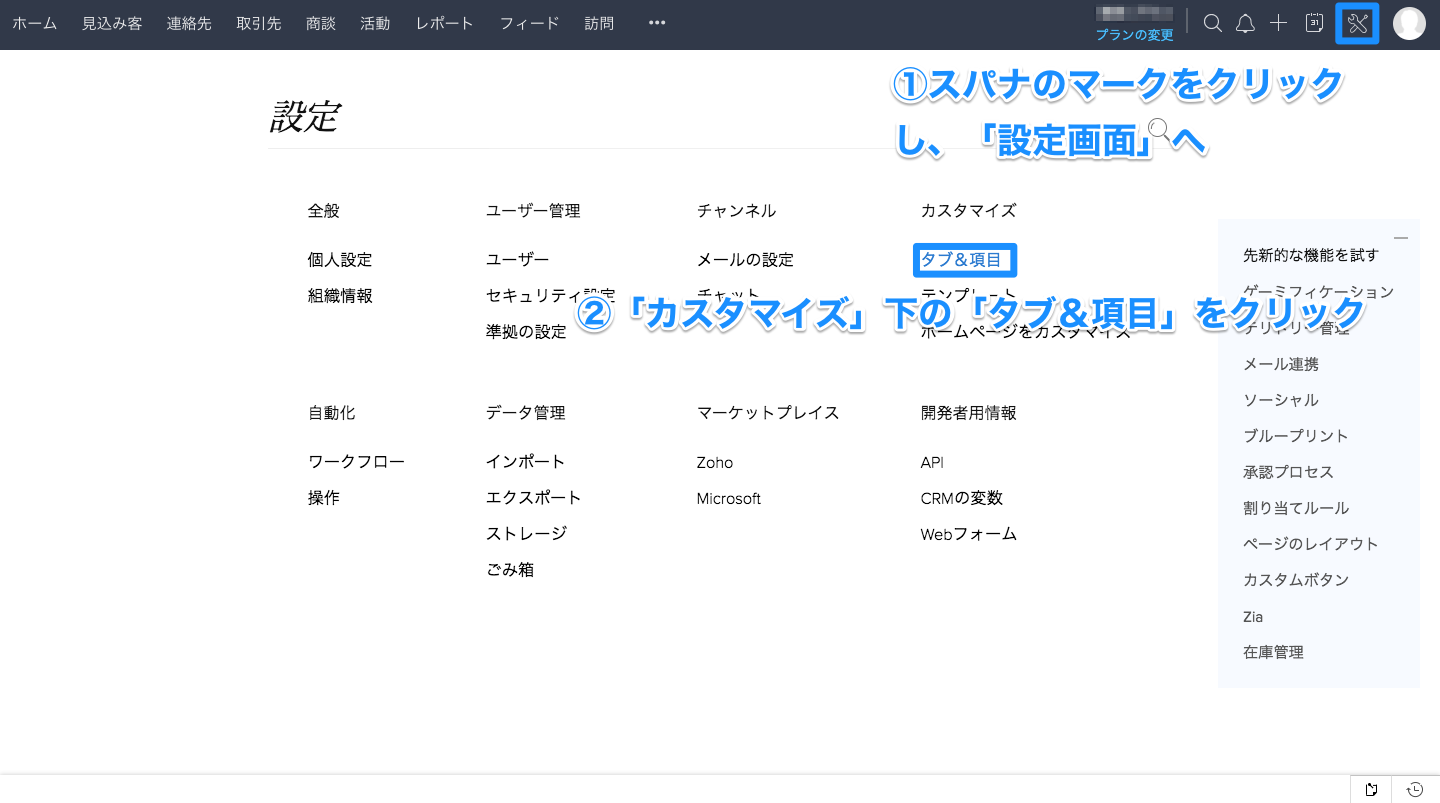Open ワークフロー under 自動化

click(357, 462)
